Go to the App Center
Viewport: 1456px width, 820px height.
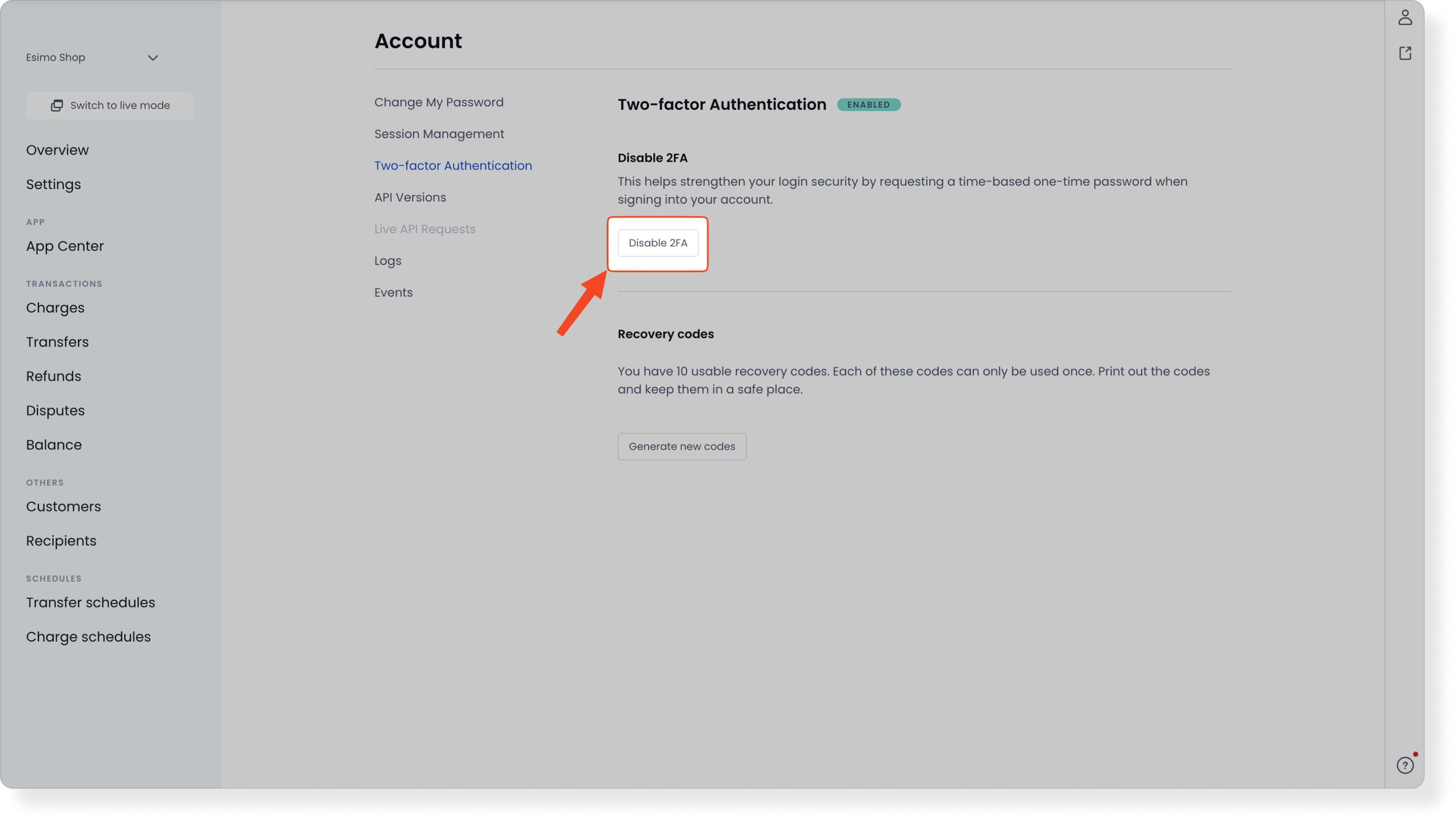(x=64, y=246)
